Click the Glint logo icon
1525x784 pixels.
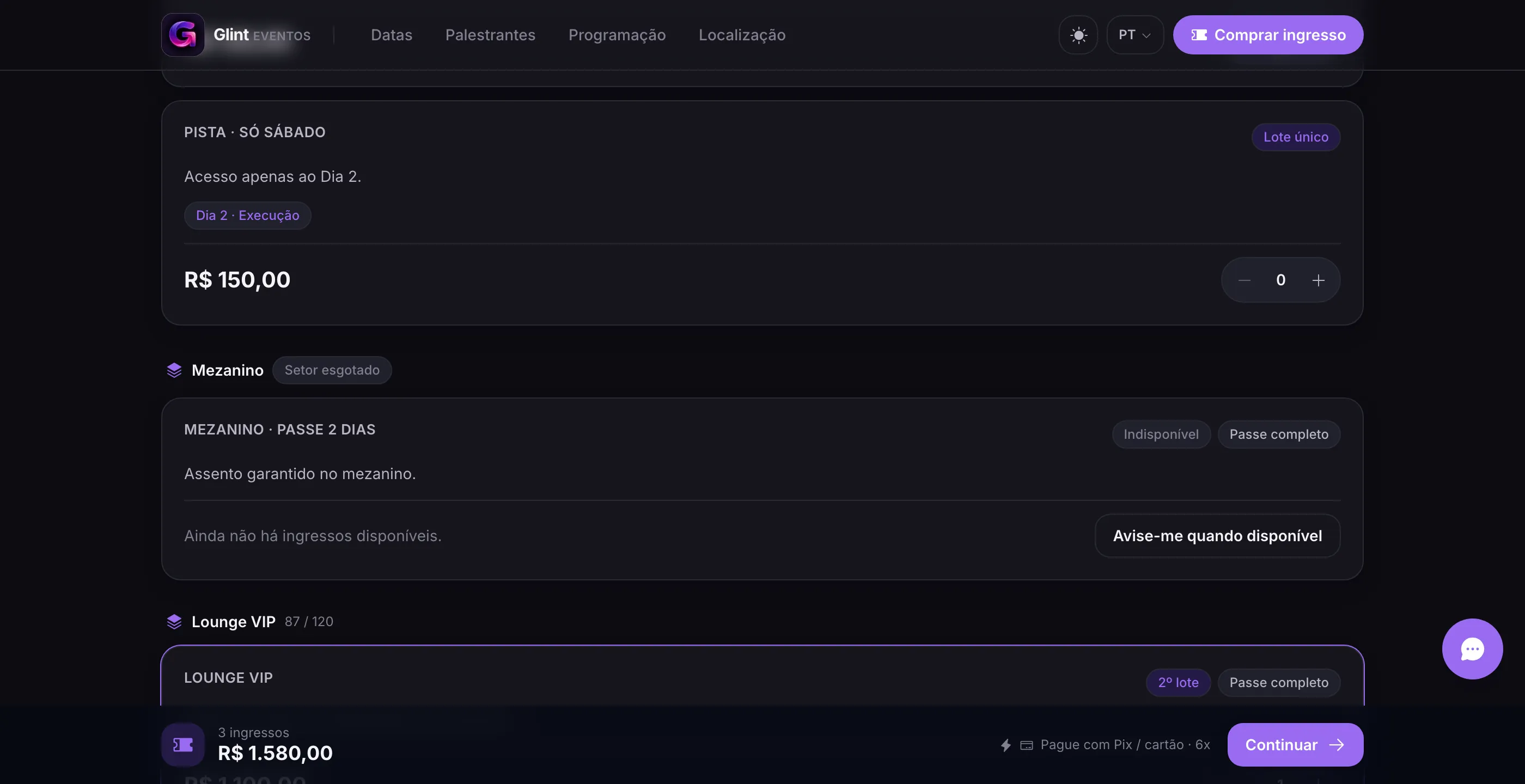(x=183, y=35)
